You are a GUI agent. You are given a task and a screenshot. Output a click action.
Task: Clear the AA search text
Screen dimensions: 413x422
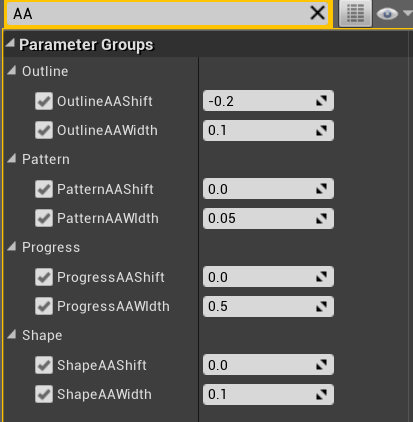(317, 13)
